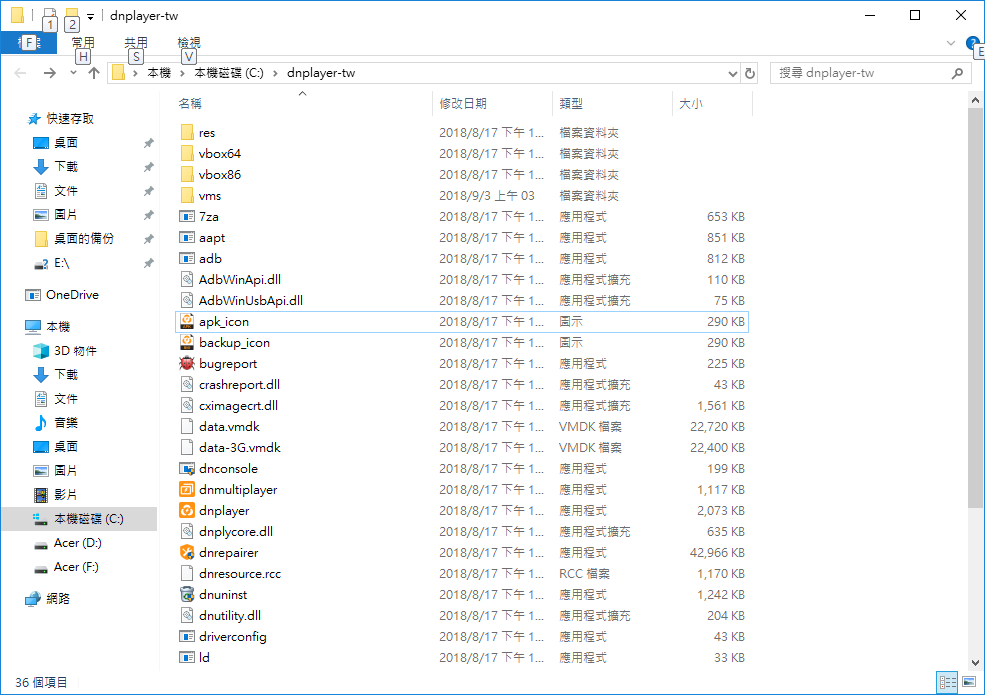Switch to the 檢視 ribbon tab
Image resolution: width=985 pixels, height=695 pixels.
[188, 43]
